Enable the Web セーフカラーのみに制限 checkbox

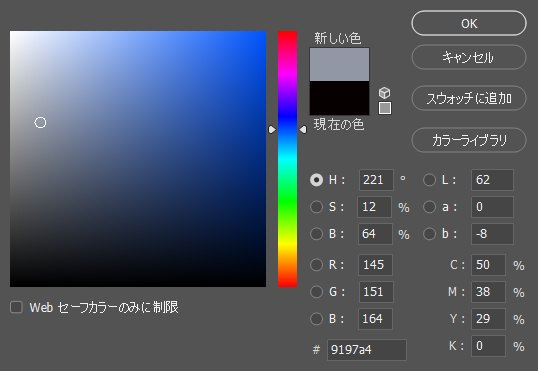(x=16, y=307)
